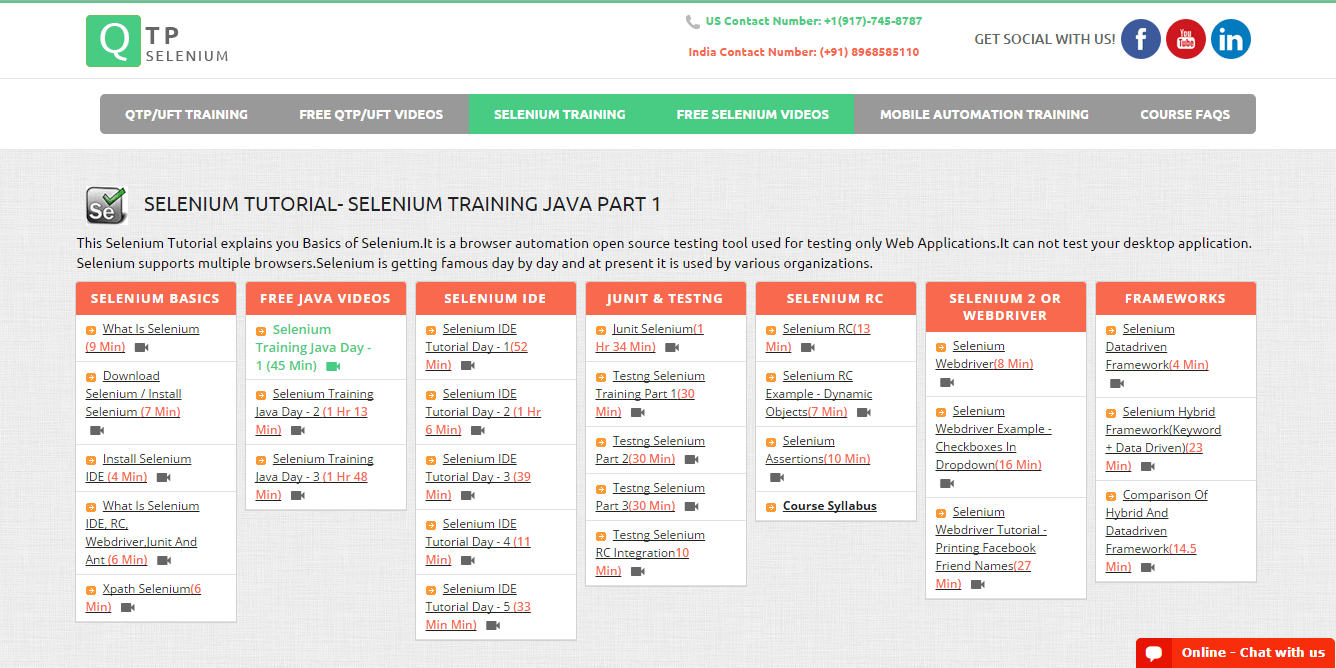This screenshot has height=668, width=1336.
Task: Open Selenium IDE Tutorial Day - 4 link
Action: point(479,542)
